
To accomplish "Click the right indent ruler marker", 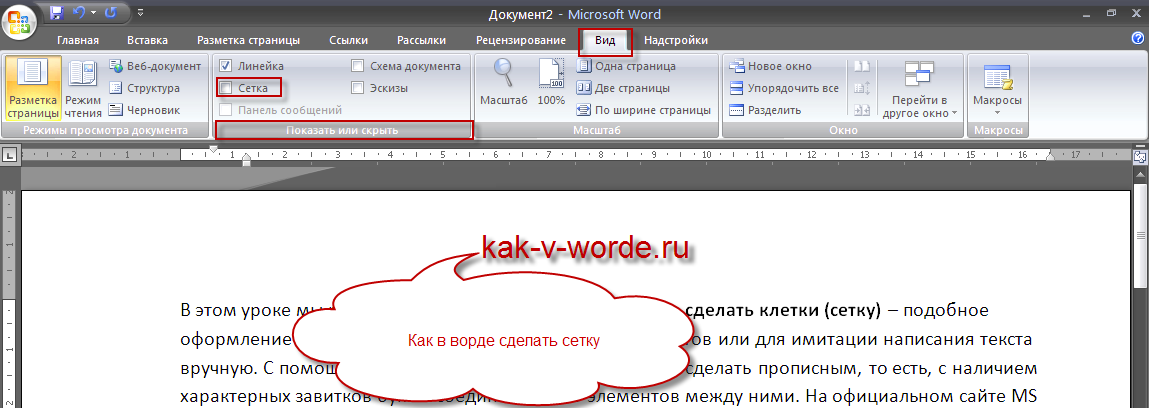I will [1049, 157].
